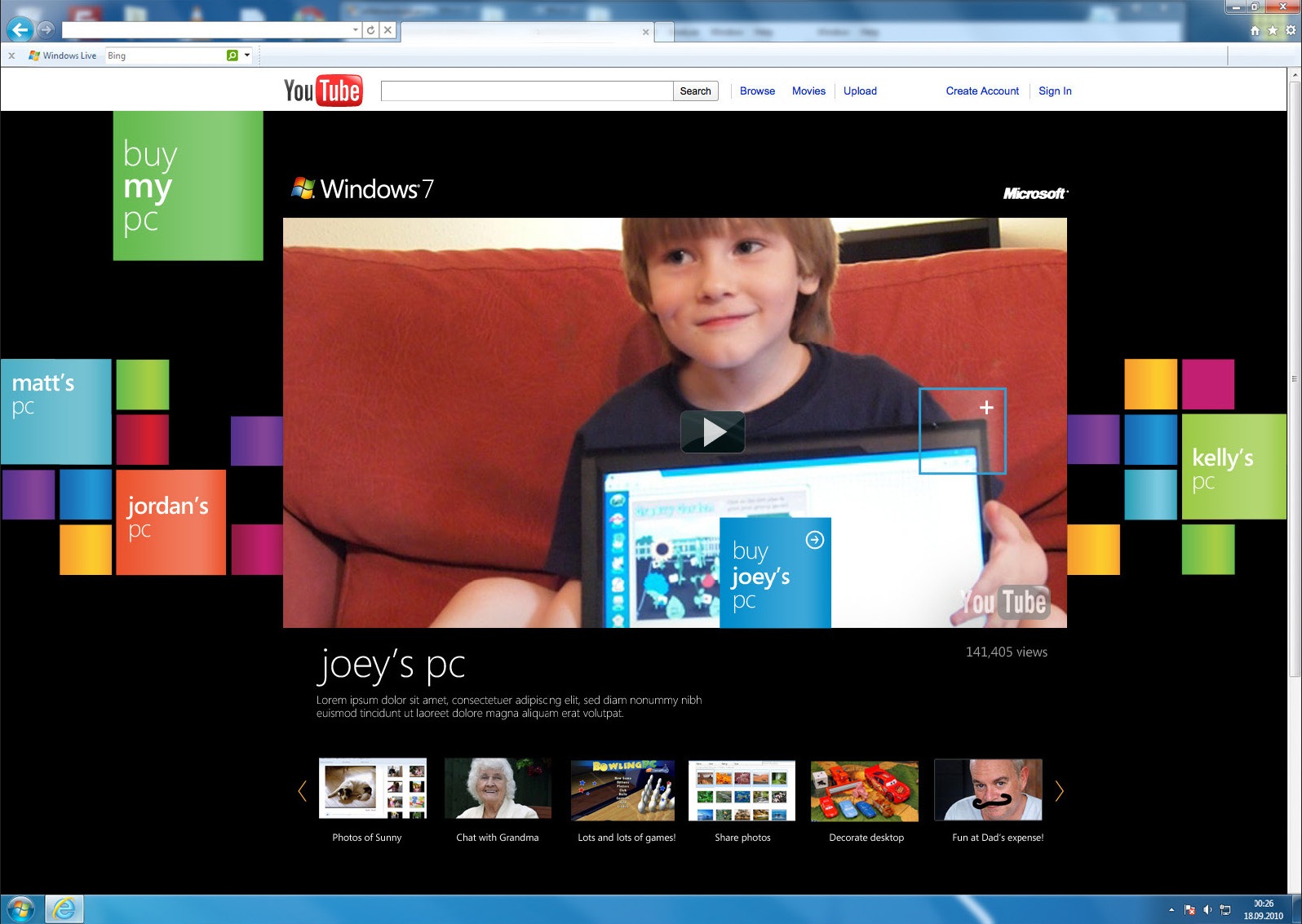Viewport: 1302px width, 924px height.
Task: Go to the next thumbnails with right arrow
Action: tap(1059, 790)
